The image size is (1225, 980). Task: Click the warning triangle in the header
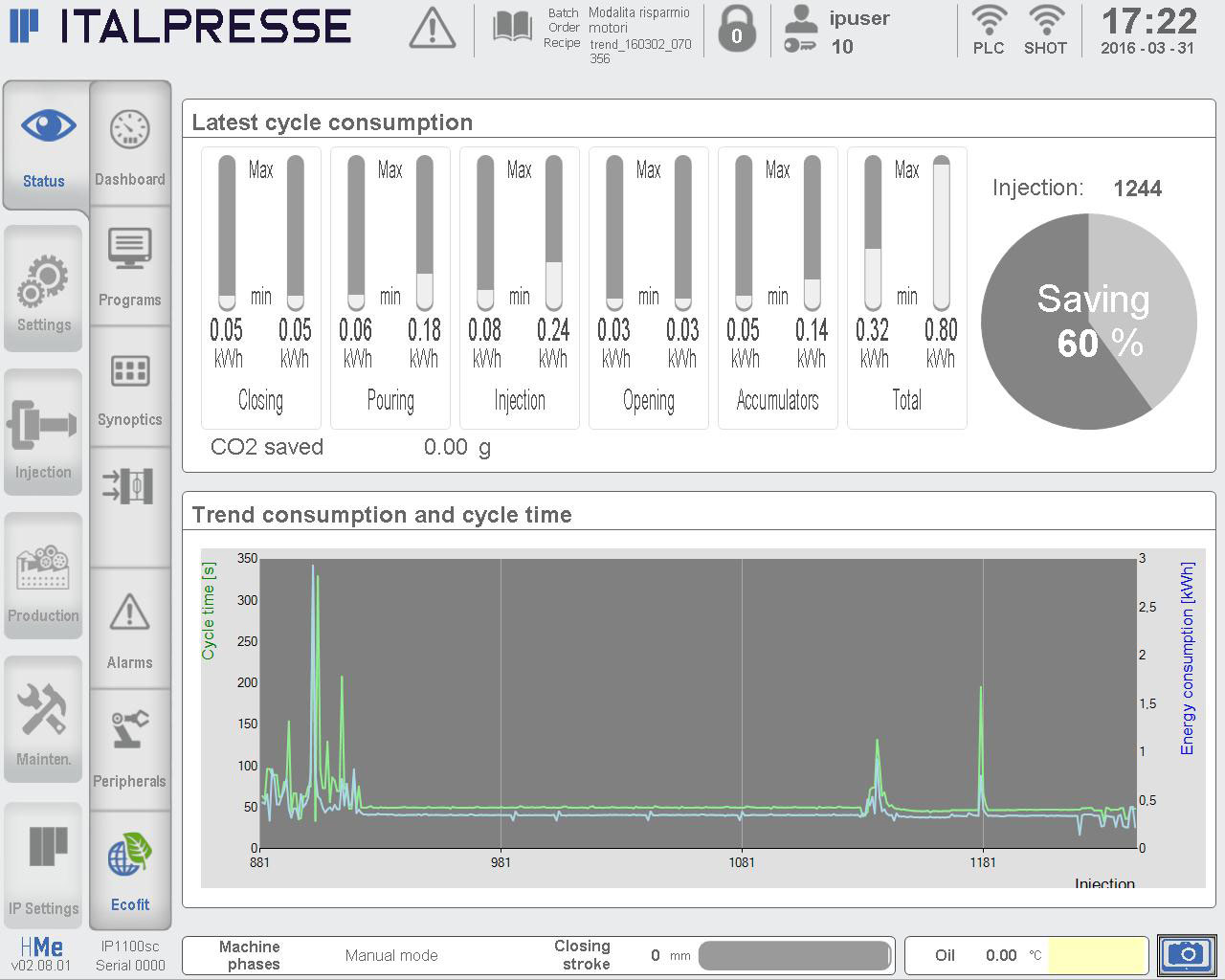tap(431, 29)
